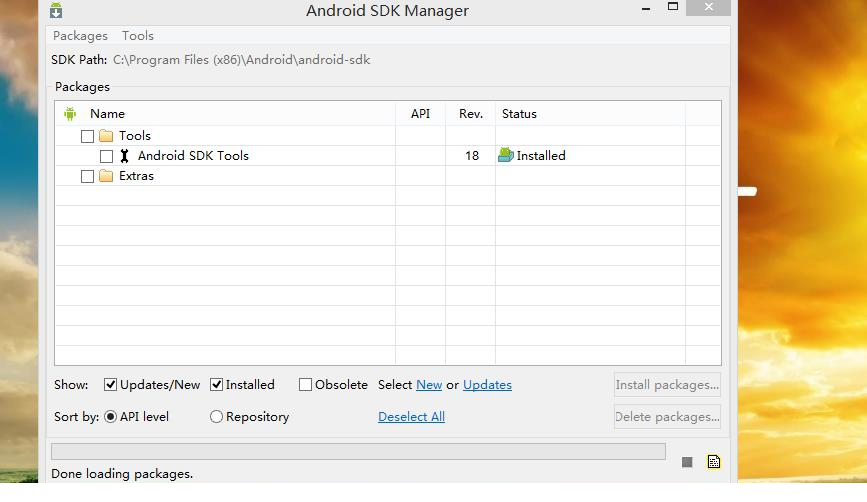867x502 pixels.
Task: Select API level sort option
Action: (110, 417)
